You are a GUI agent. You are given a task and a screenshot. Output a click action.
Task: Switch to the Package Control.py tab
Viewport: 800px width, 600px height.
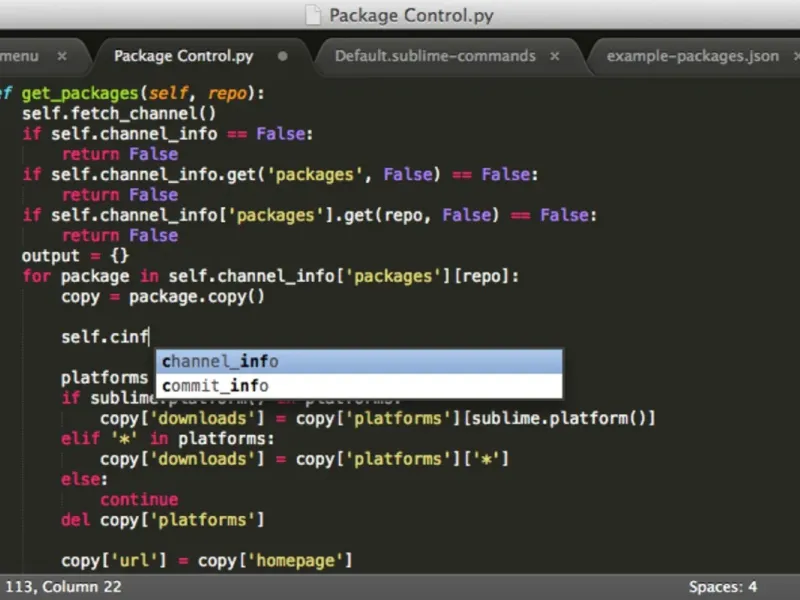coord(184,56)
